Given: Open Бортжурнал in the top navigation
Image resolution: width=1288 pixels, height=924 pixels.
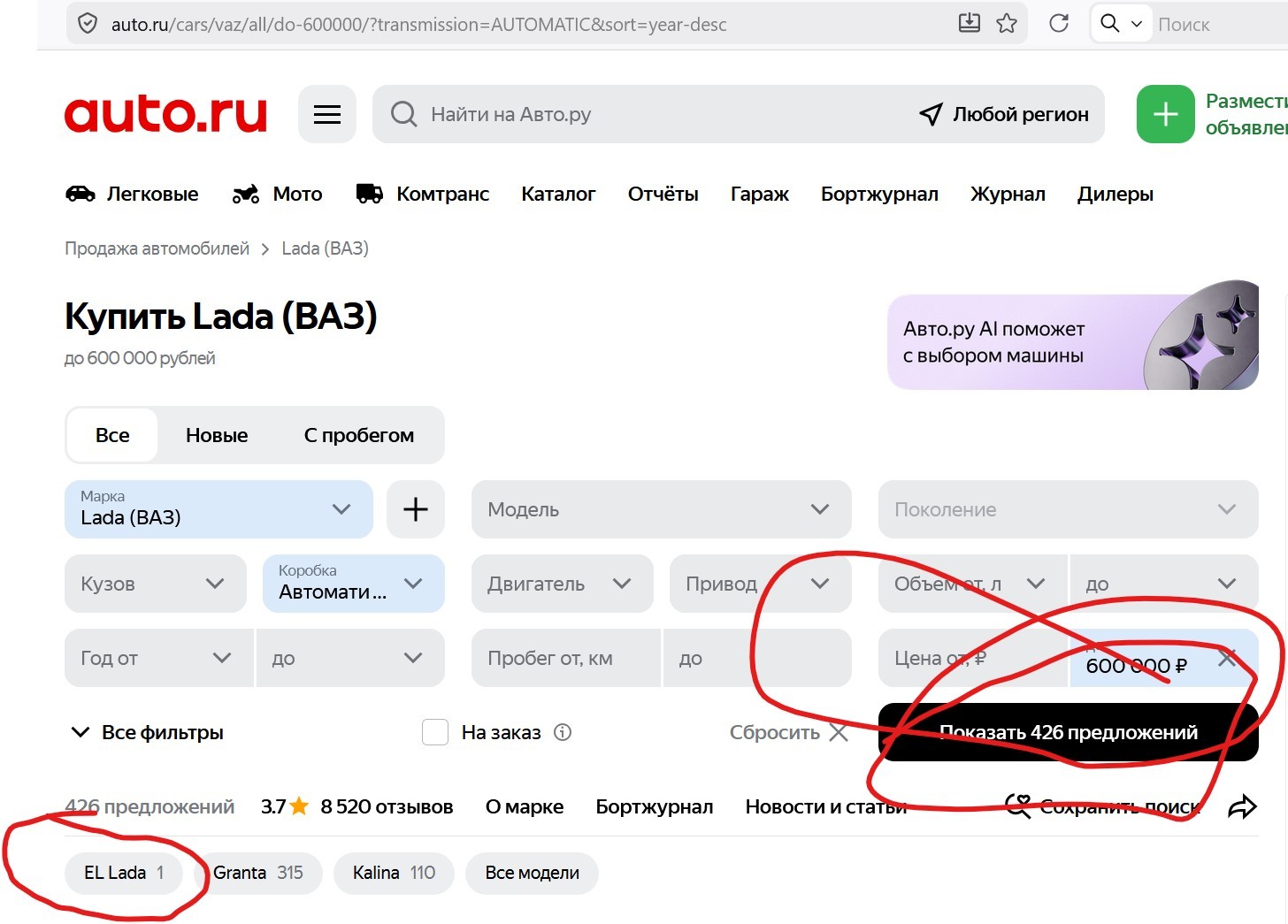Looking at the screenshot, I should coord(879,194).
